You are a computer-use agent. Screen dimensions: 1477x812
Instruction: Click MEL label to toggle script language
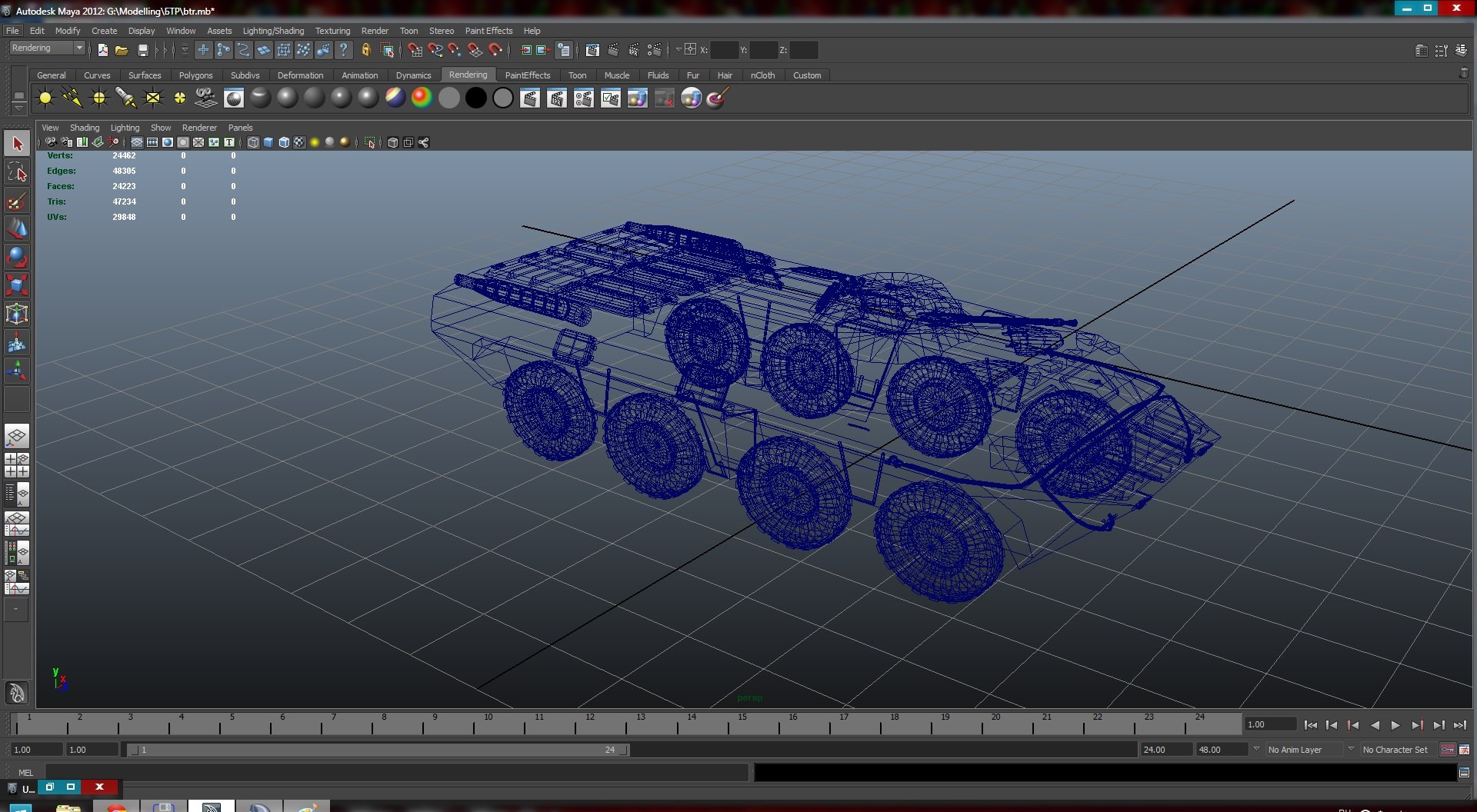[x=25, y=773]
